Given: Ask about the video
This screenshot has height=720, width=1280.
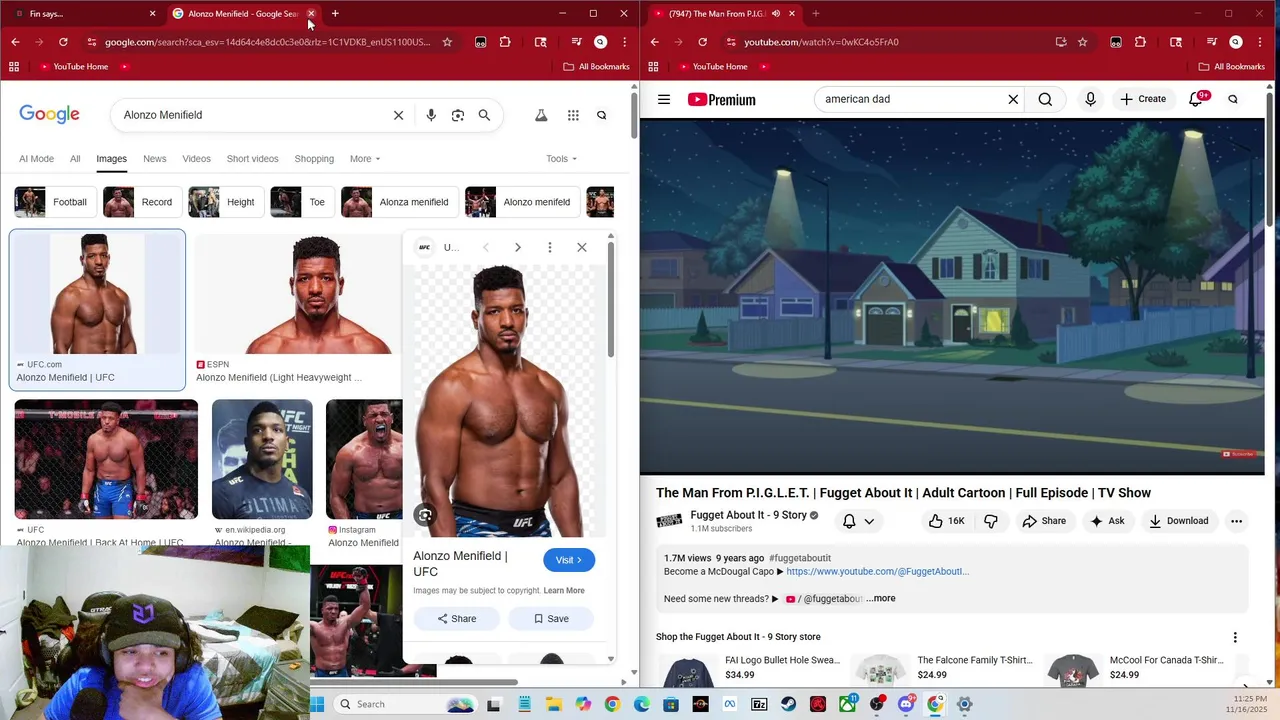Looking at the screenshot, I should 1107,521.
